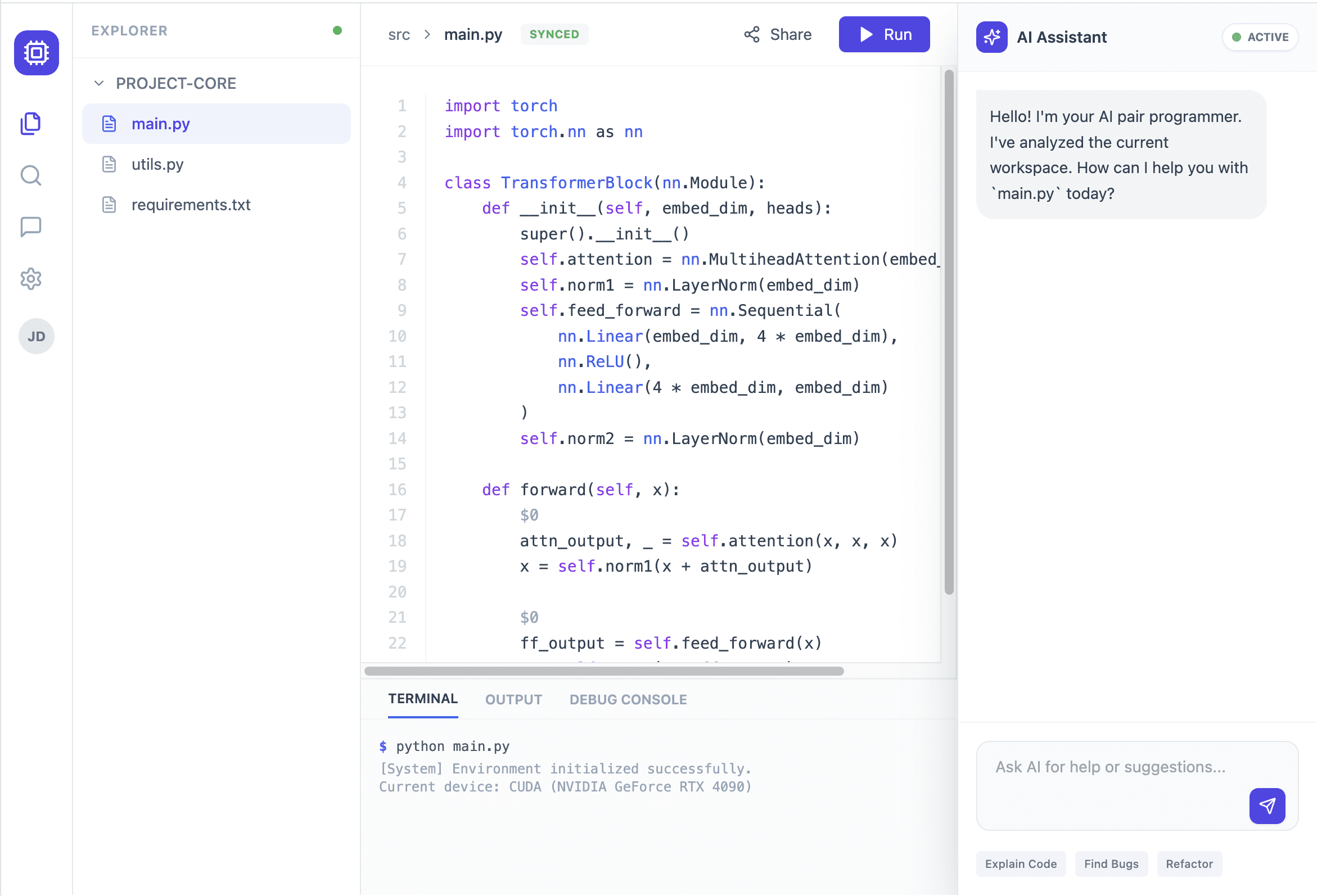Screen dimensions: 1317x896
Task: Click the SYNCED status badge
Action: tap(554, 34)
